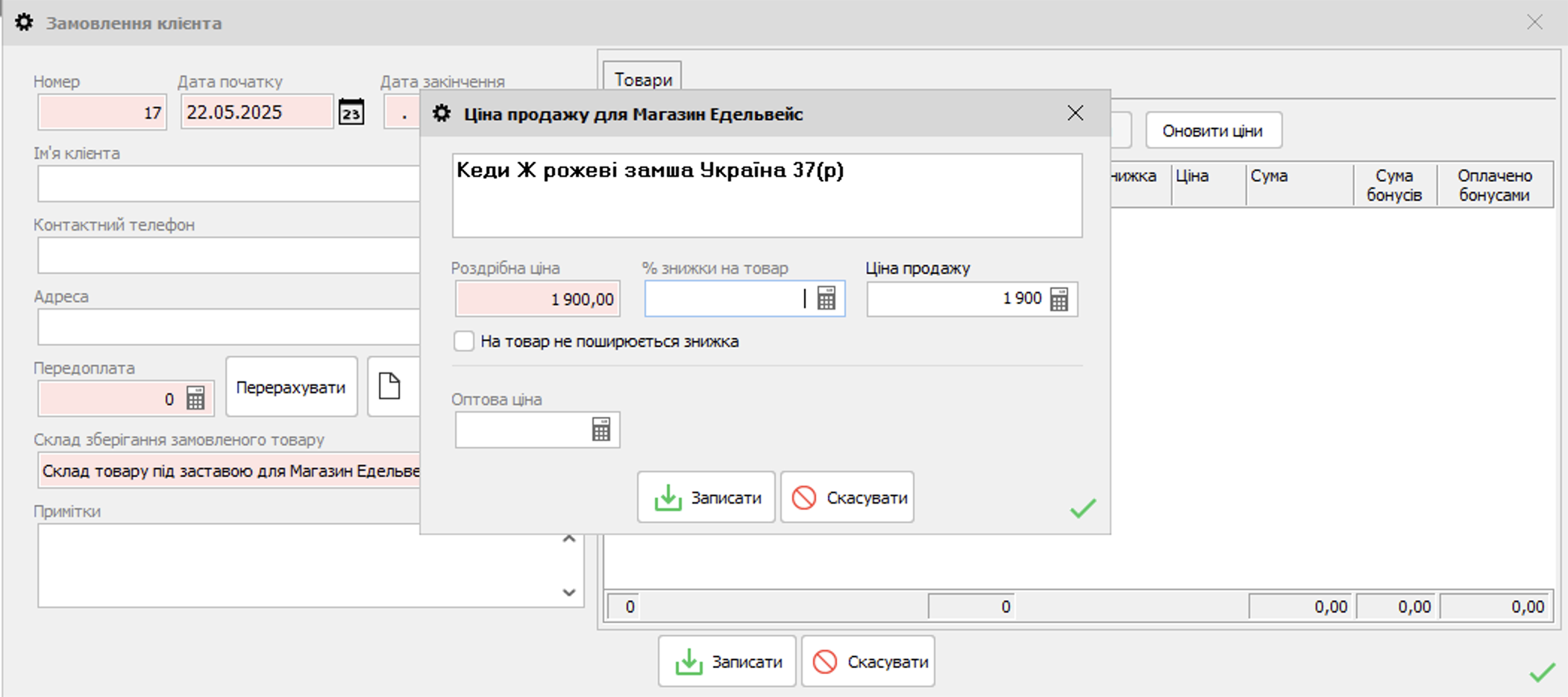
Task: Click gear icon in Замовлення клієнта title
Action: coord(24,22)
